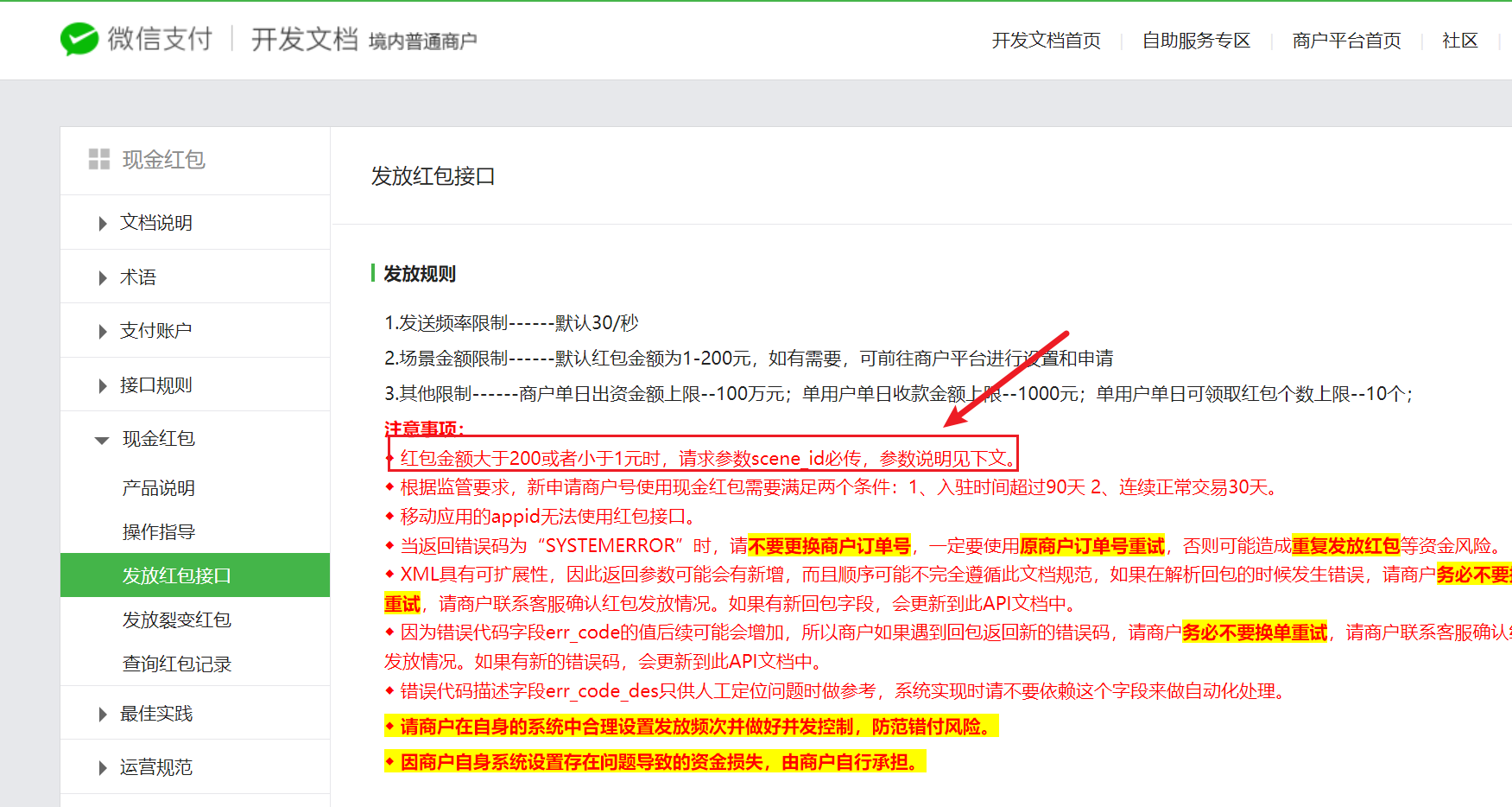The image size is (1512, 807).
Task: Click the red 注意事项 label
Action: tap(424, 428)
